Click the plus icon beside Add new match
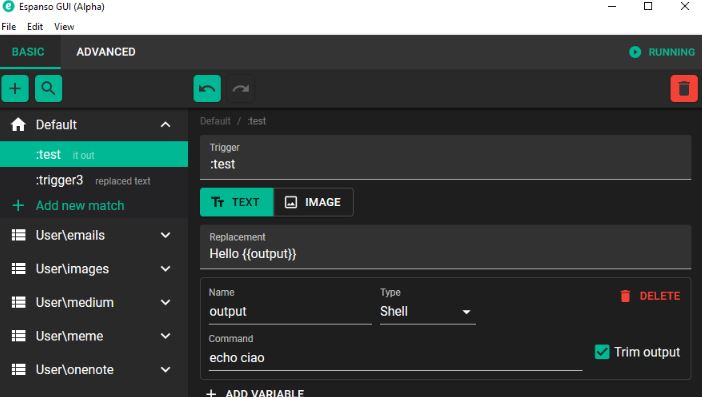The height and width of the screenshot is (397, 702). (18, 205)
